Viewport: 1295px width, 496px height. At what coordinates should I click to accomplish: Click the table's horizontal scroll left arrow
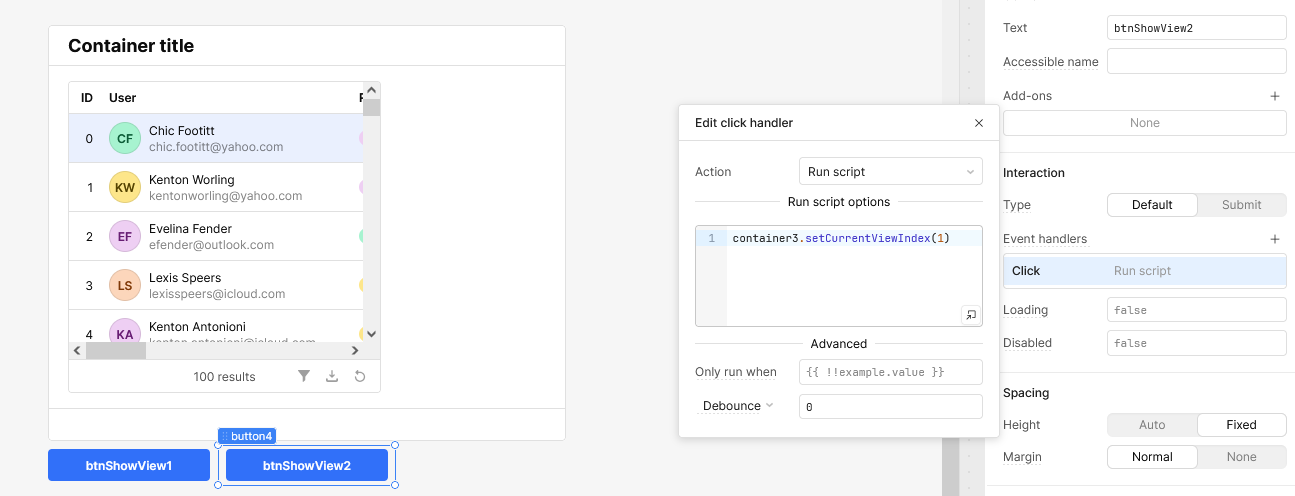pyautogui.click(x=77, y=351)
